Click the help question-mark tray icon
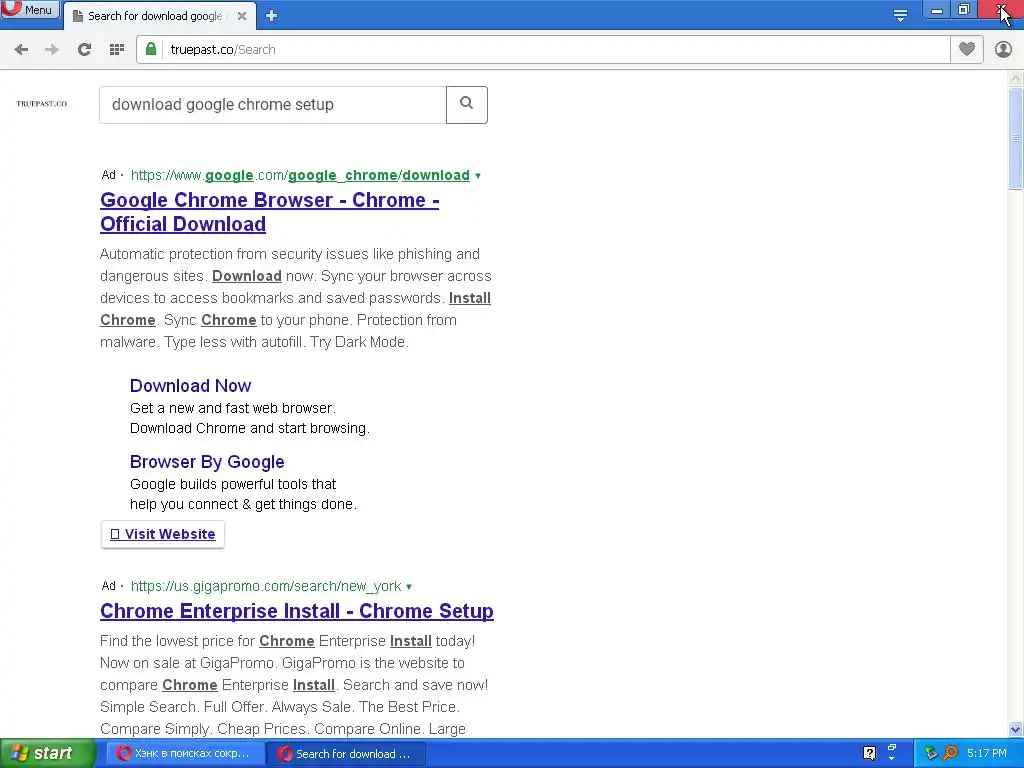 [869, 753]
